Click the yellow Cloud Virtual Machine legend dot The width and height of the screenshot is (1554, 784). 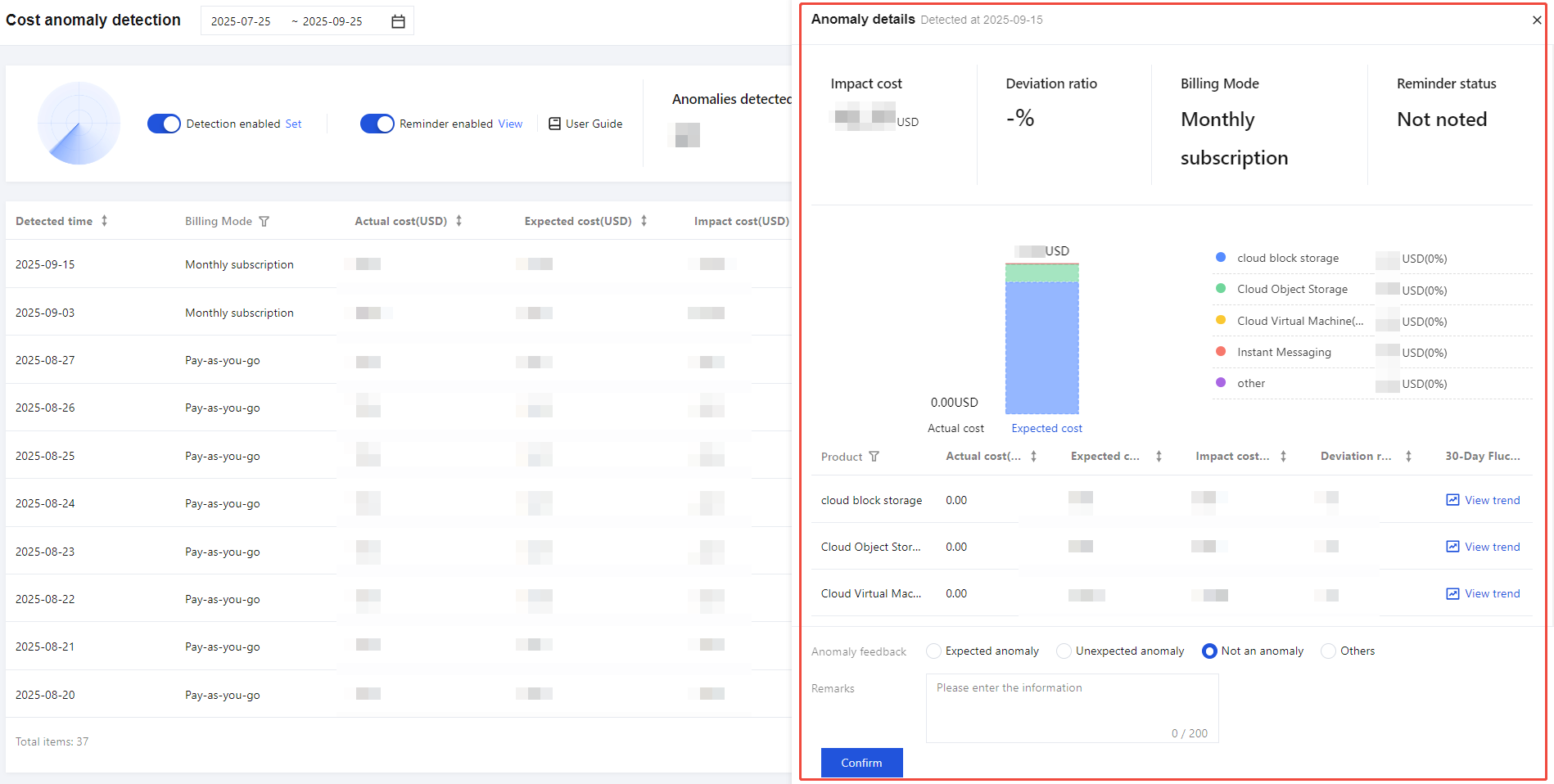[1221, 320]
